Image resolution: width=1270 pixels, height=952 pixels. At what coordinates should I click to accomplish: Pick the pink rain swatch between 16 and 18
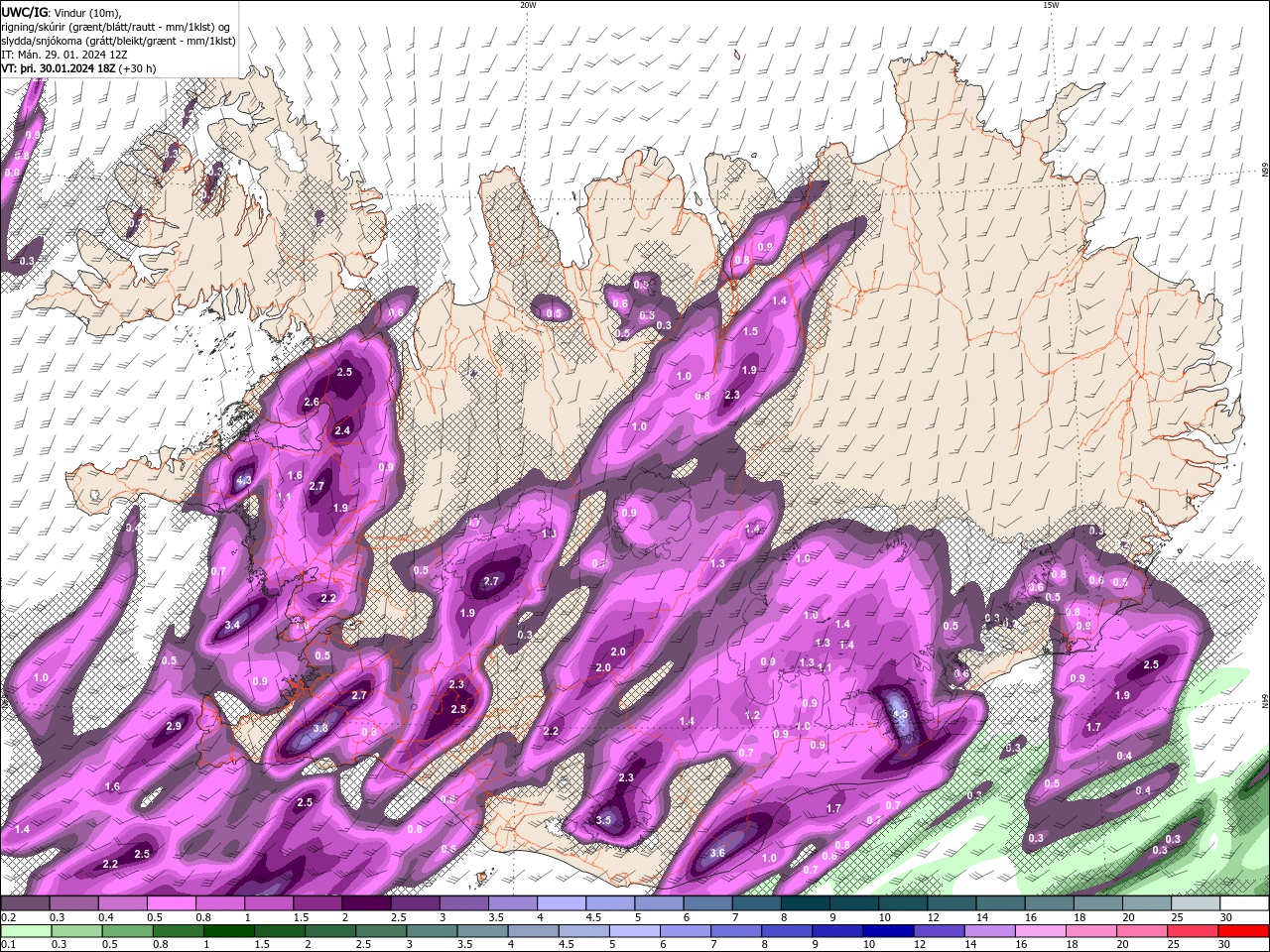1040,931
